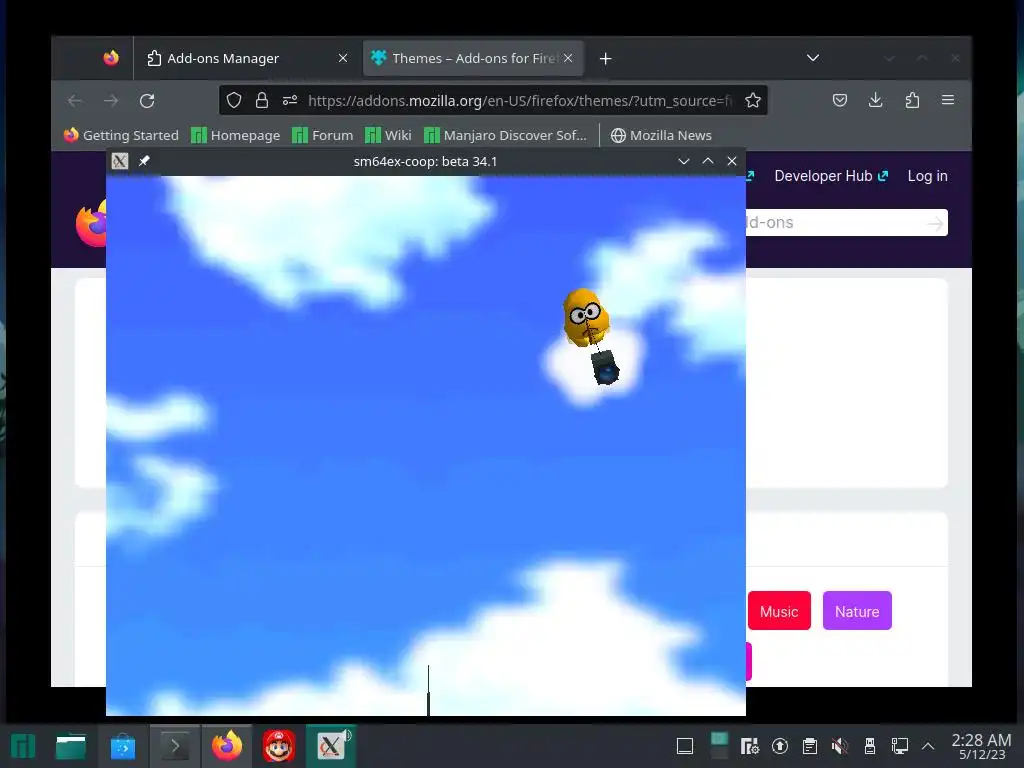Open the list all tabs dropdown
Image resolution: width=1024 pixels, height=768 pixels.
[812, 58]
